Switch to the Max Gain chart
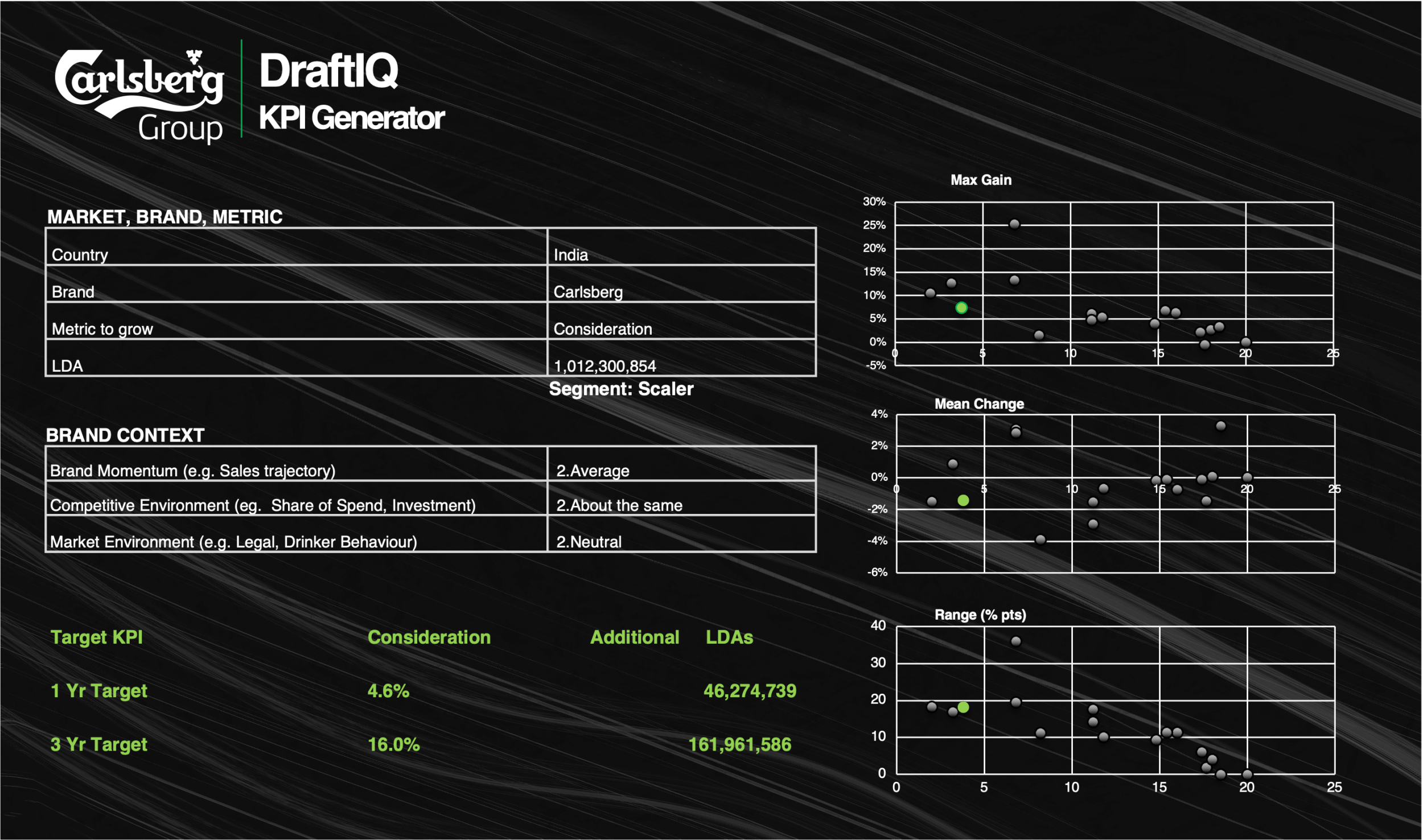 point(981,180)
